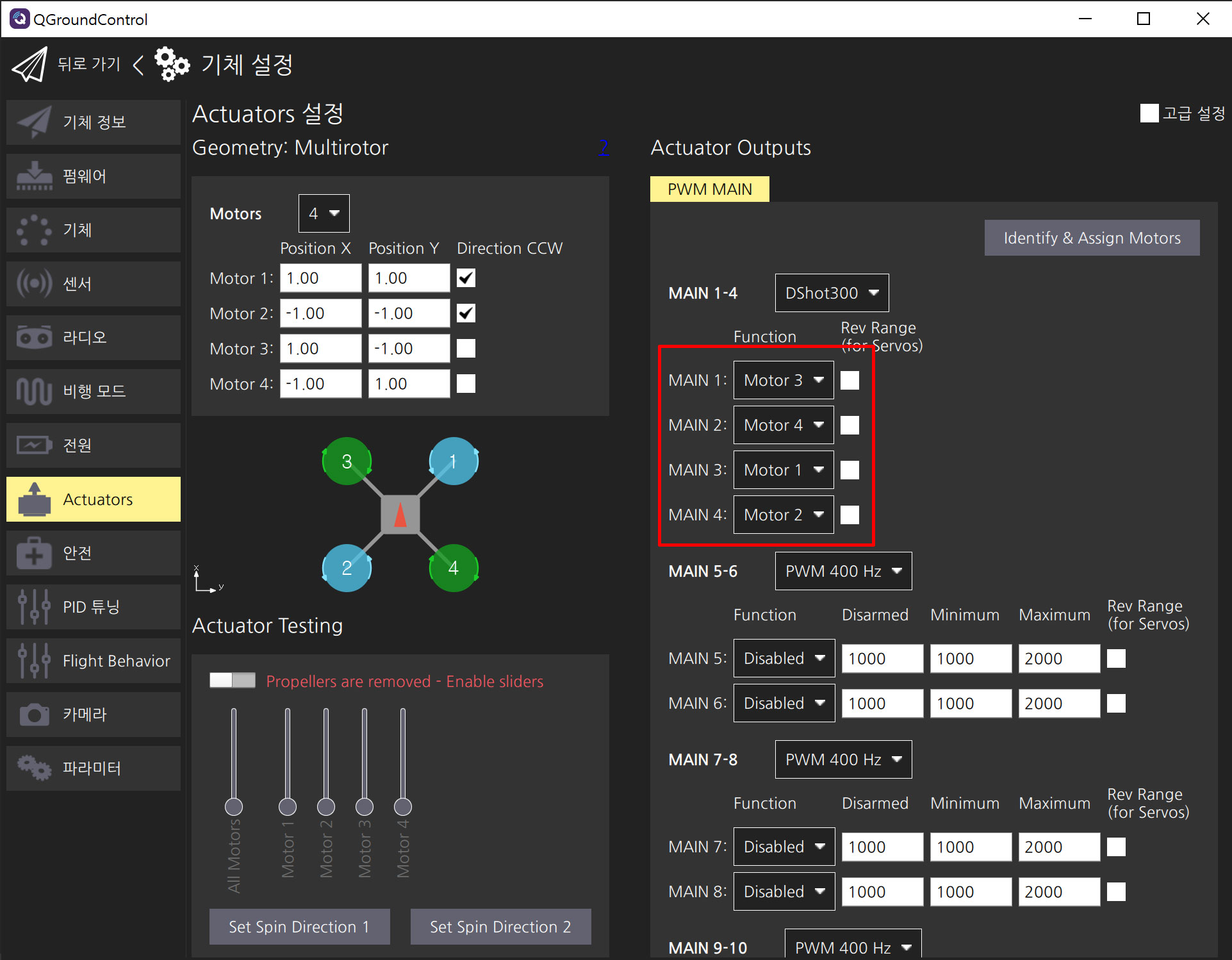Open the MAIN 1 Motor 3 function dropdown

point(783,380)
